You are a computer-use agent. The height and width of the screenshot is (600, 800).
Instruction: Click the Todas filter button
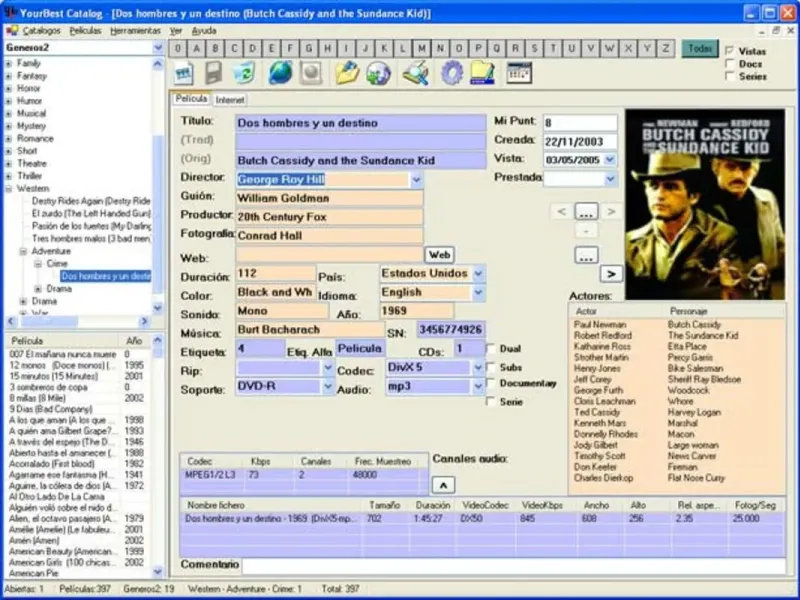[x=701, y=48]
